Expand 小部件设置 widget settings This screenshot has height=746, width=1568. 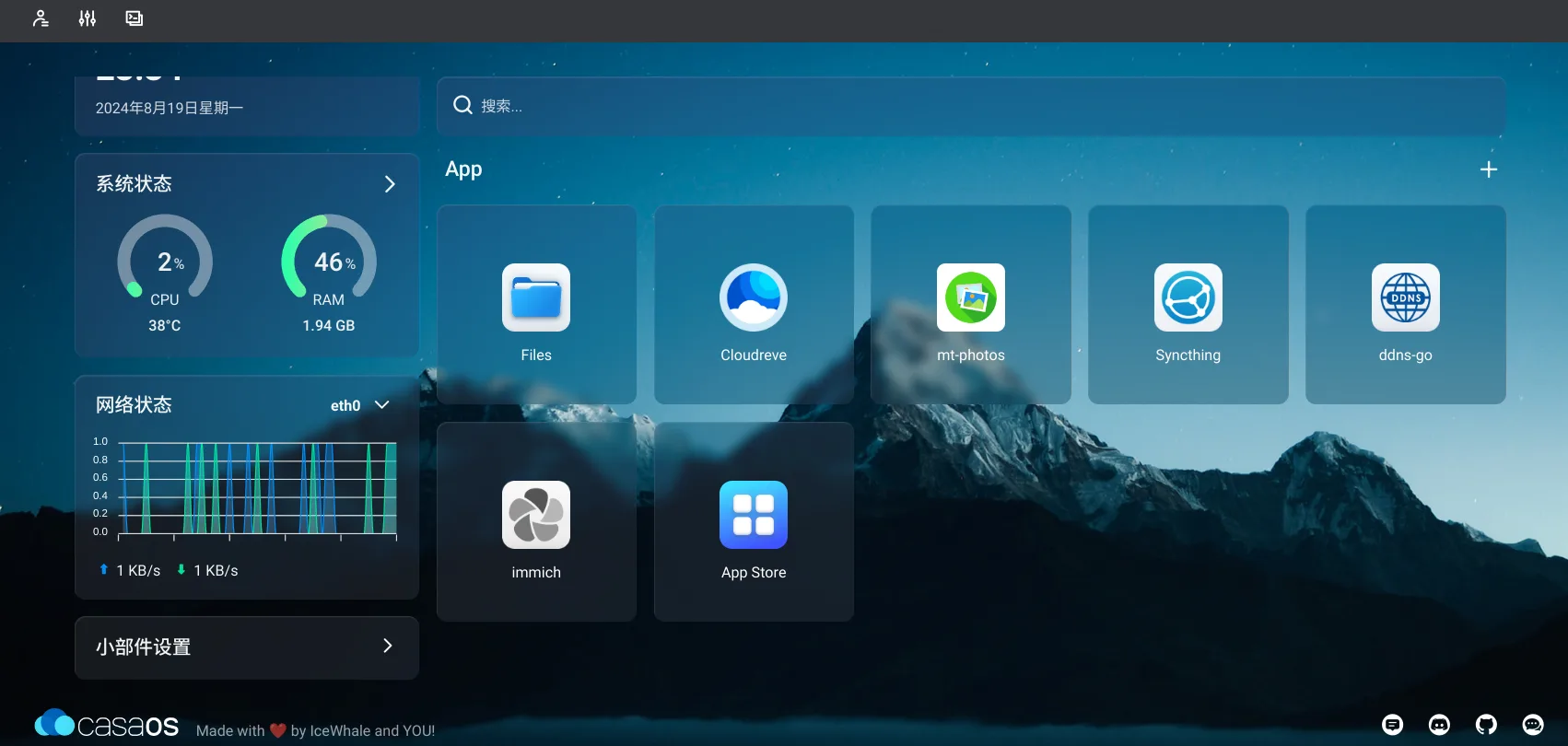pos(247,647)
